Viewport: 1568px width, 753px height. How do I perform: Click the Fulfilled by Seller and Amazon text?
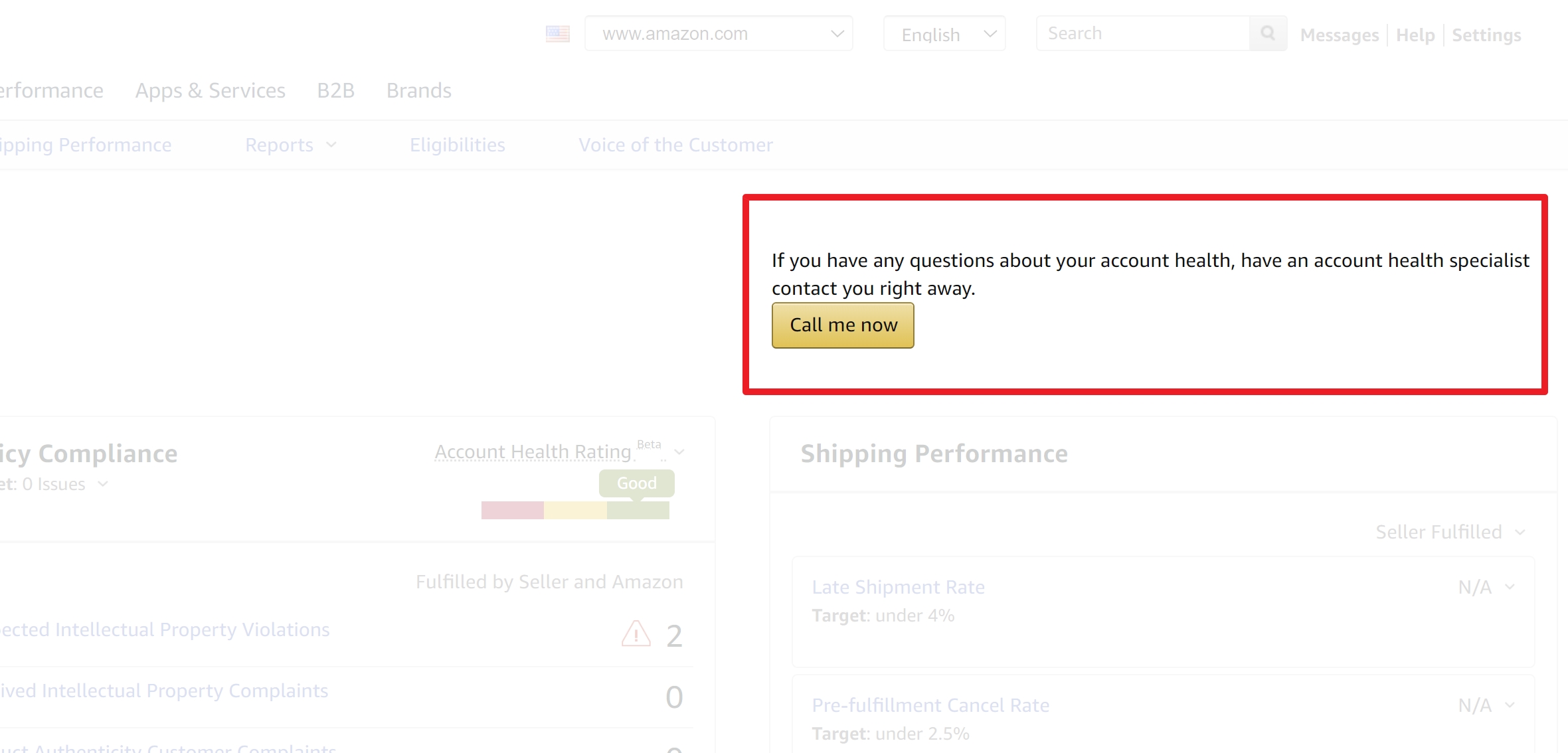[x=549, y=582]
